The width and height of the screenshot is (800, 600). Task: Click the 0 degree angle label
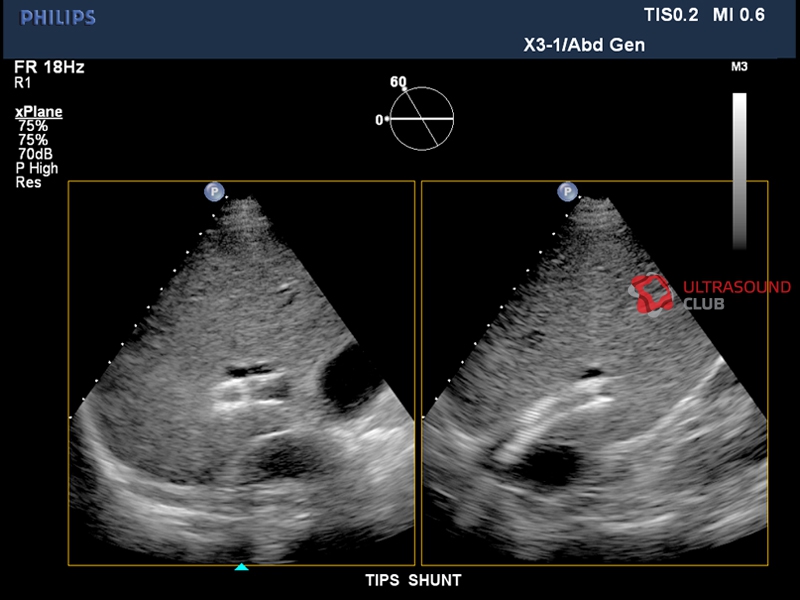click(x=379, y=120)
